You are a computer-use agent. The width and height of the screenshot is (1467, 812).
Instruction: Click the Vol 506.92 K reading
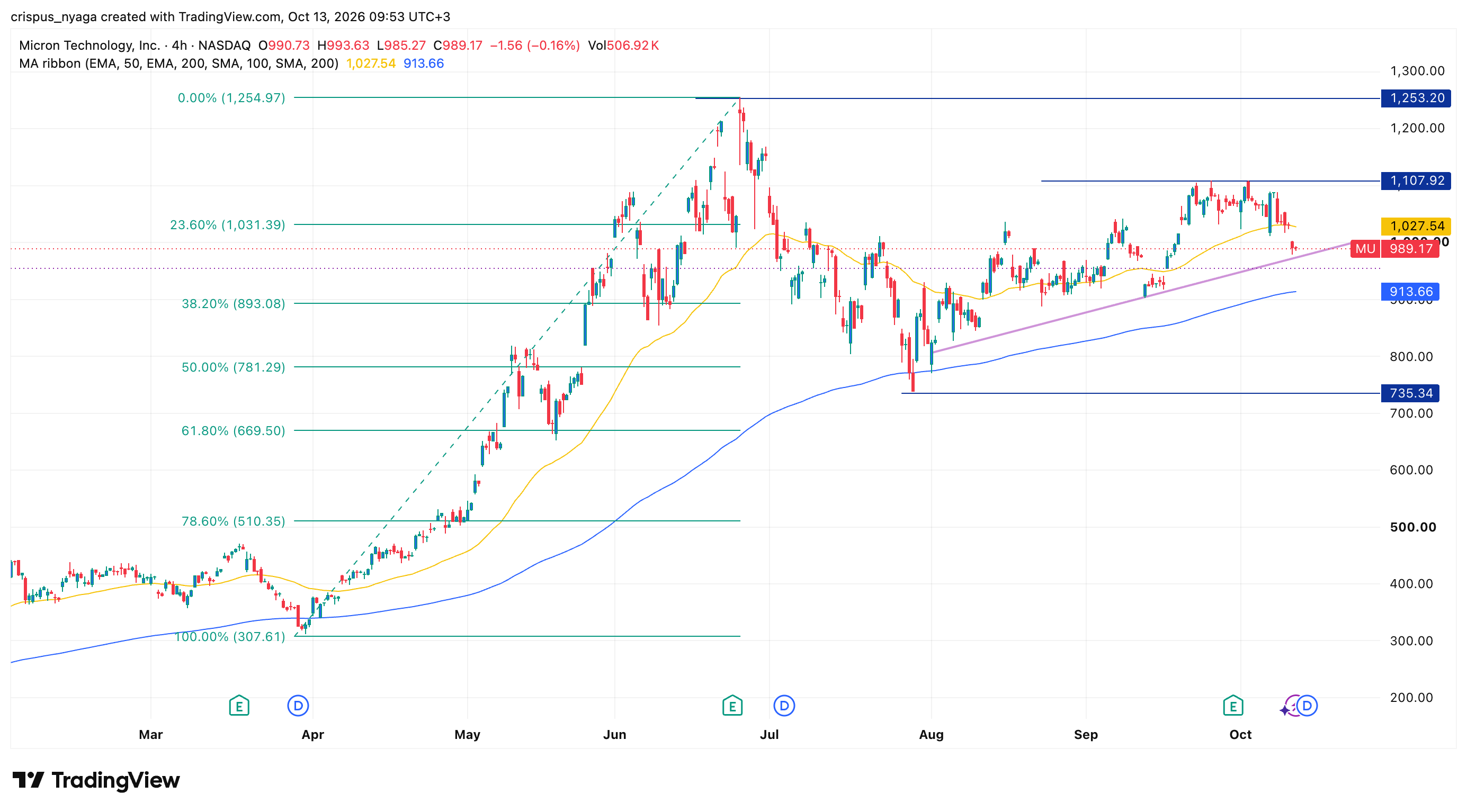(x=623, y=46)
